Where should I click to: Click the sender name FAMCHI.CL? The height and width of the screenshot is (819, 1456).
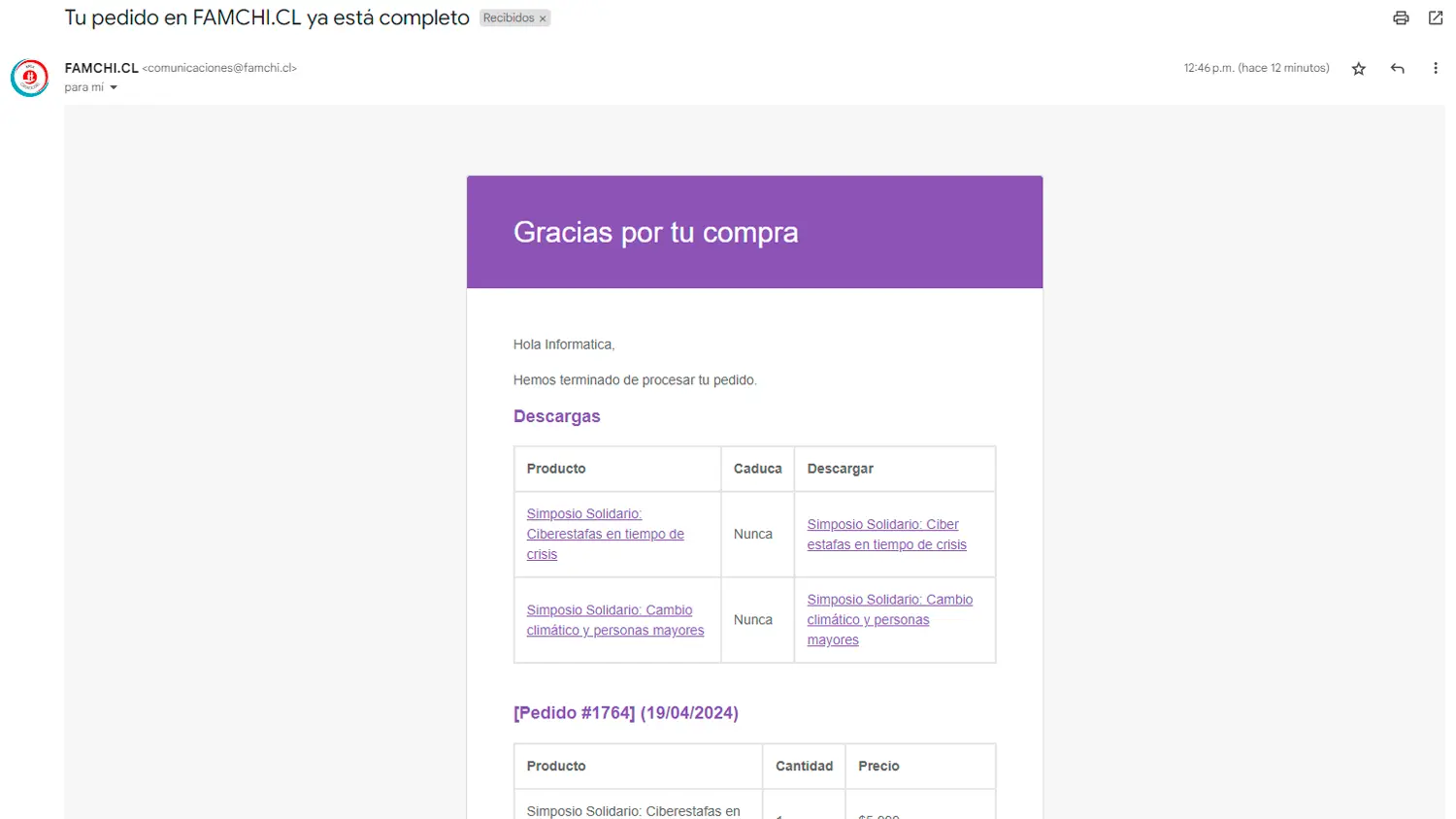(x=101, y=68)
